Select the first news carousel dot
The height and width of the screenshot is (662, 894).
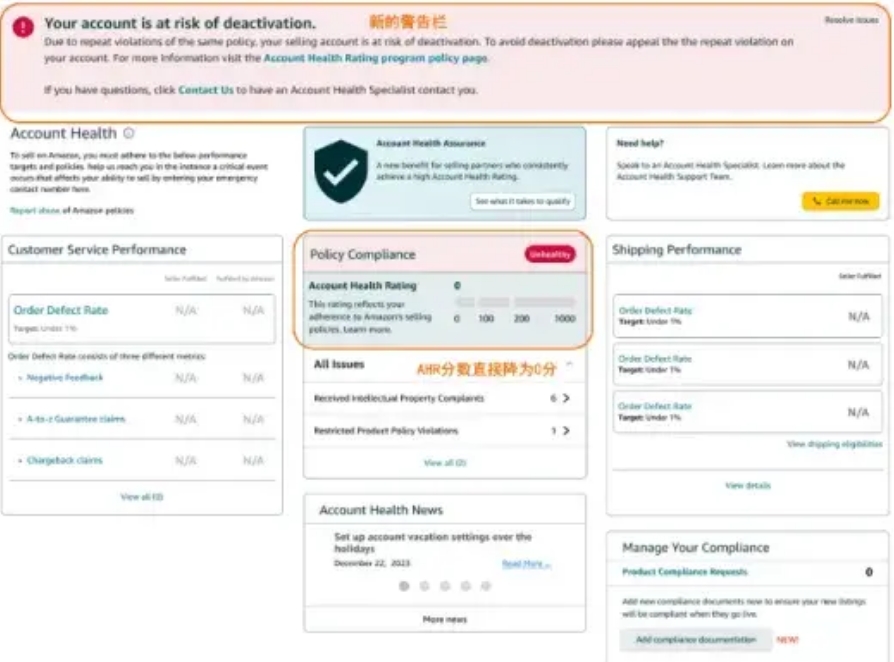[x=404, y=586]
